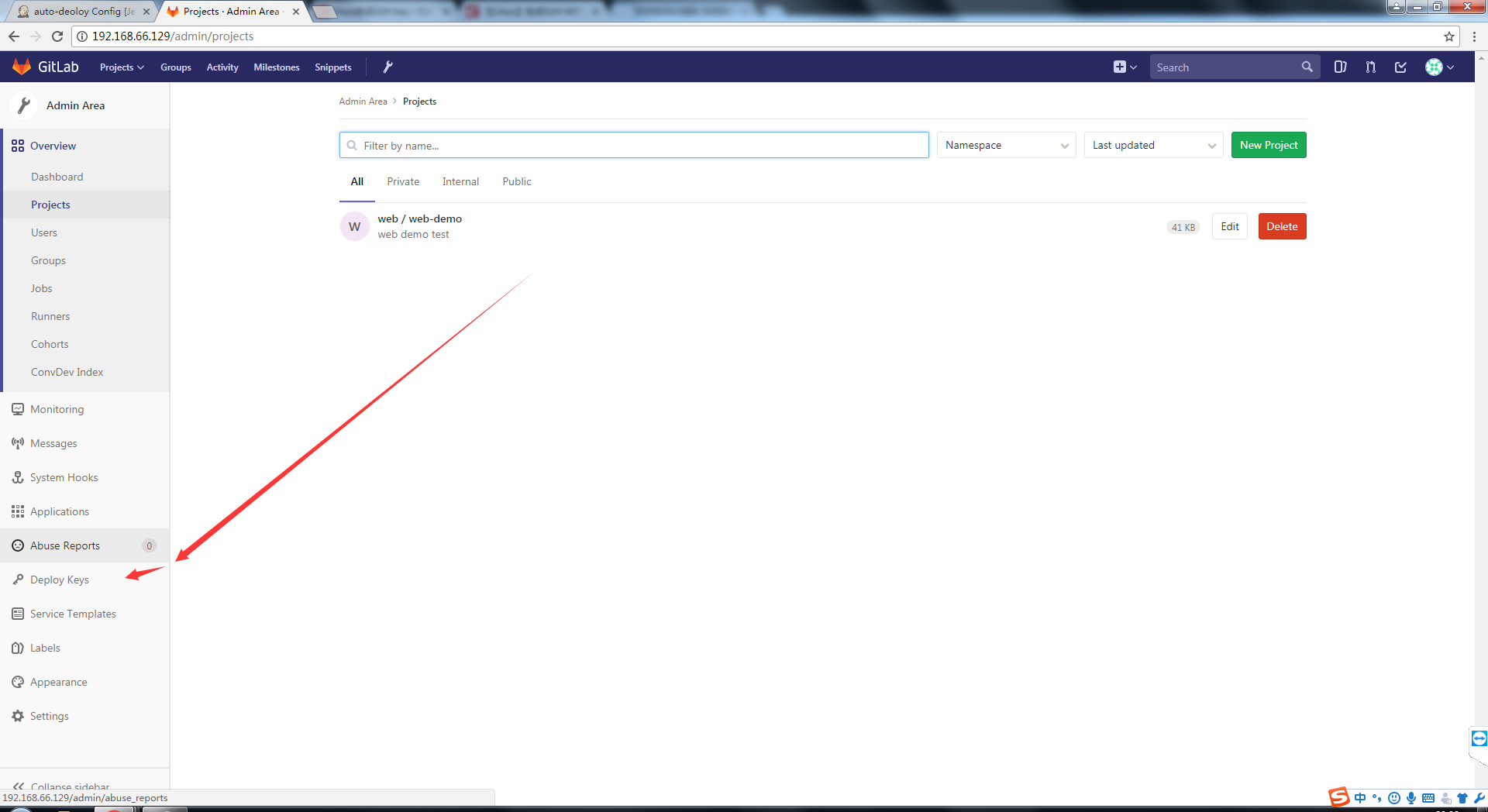Open the issues icon in top bar

[x=1340, y=67]
